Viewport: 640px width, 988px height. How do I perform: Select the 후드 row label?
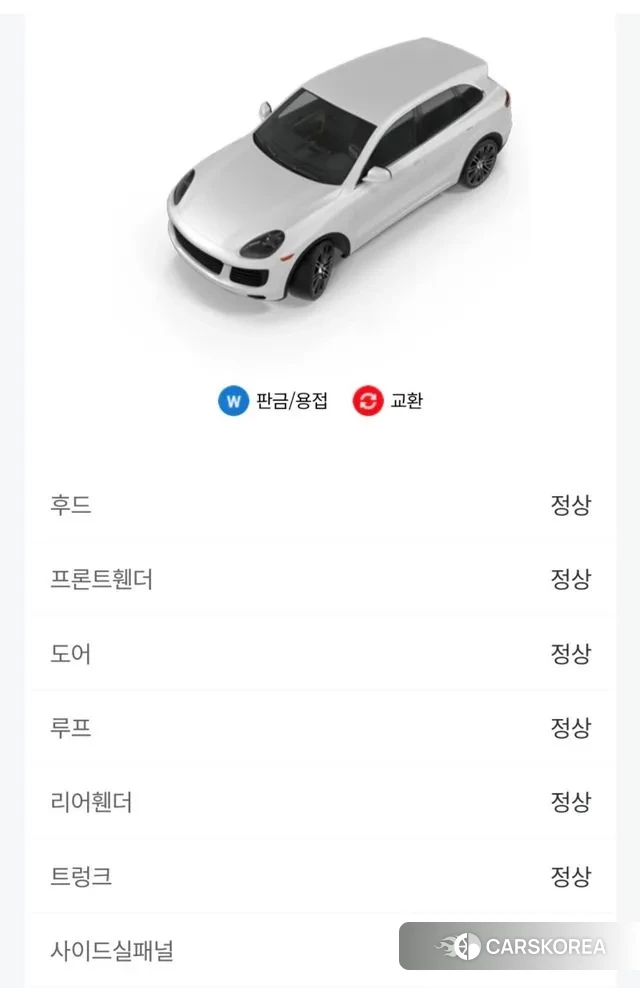71,505
